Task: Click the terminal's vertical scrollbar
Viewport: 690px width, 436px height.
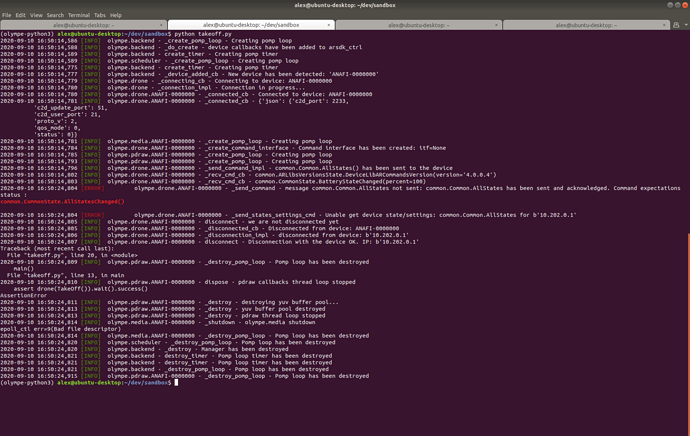Action: [688, 334]
